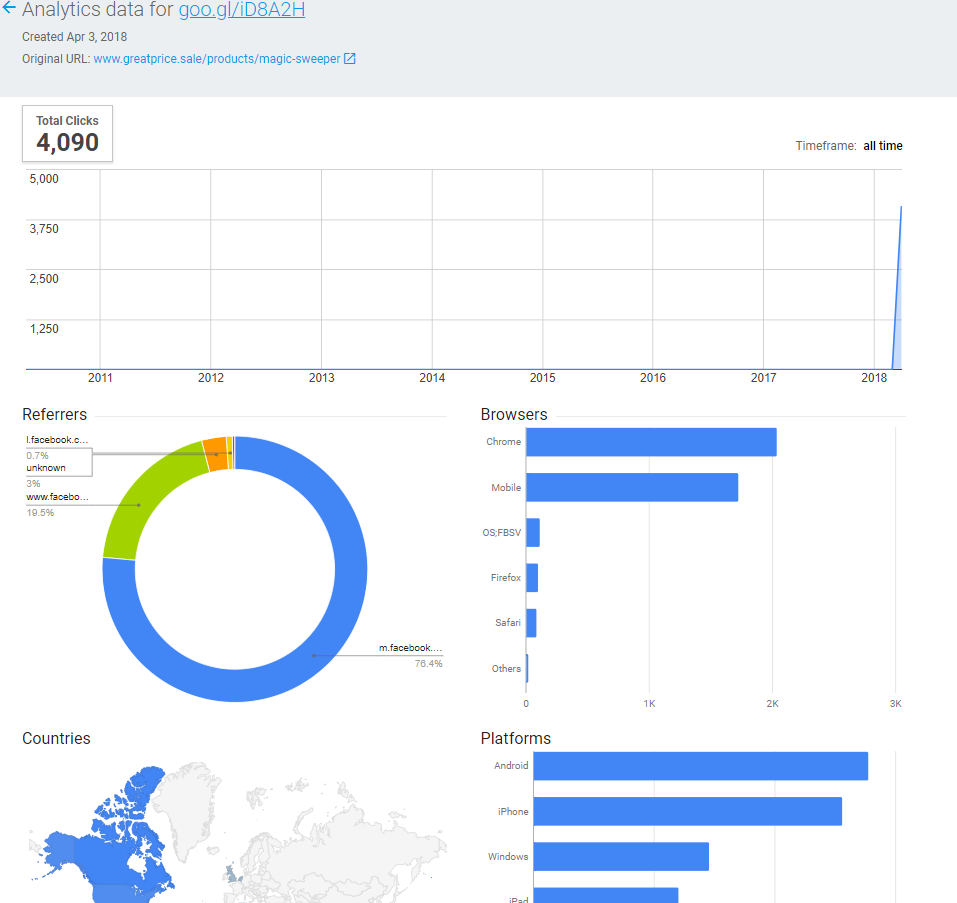Click the Windows bar in Platforms chart

620,857
